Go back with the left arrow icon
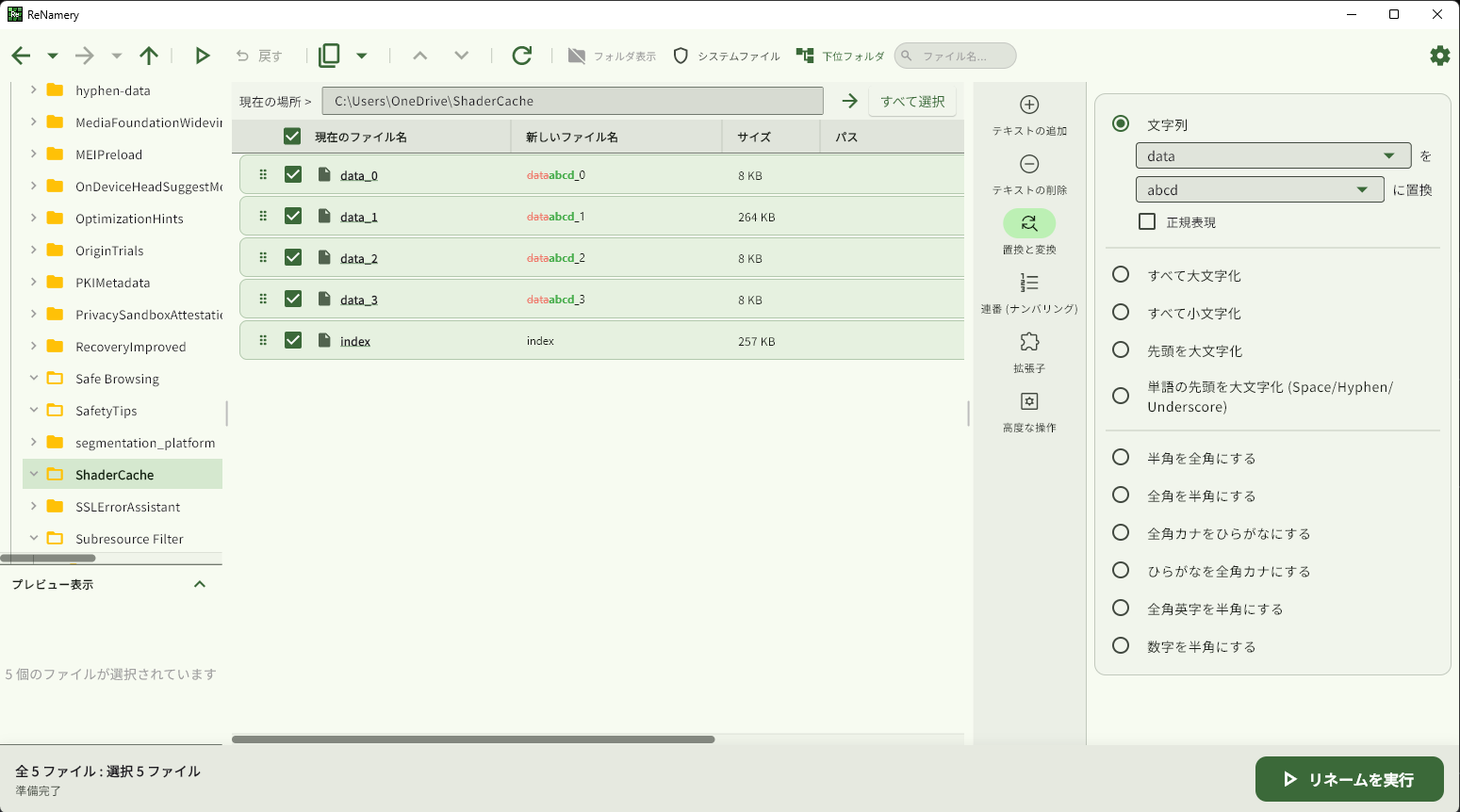This screenshot has height=812, width=1460. pos(21,56)
